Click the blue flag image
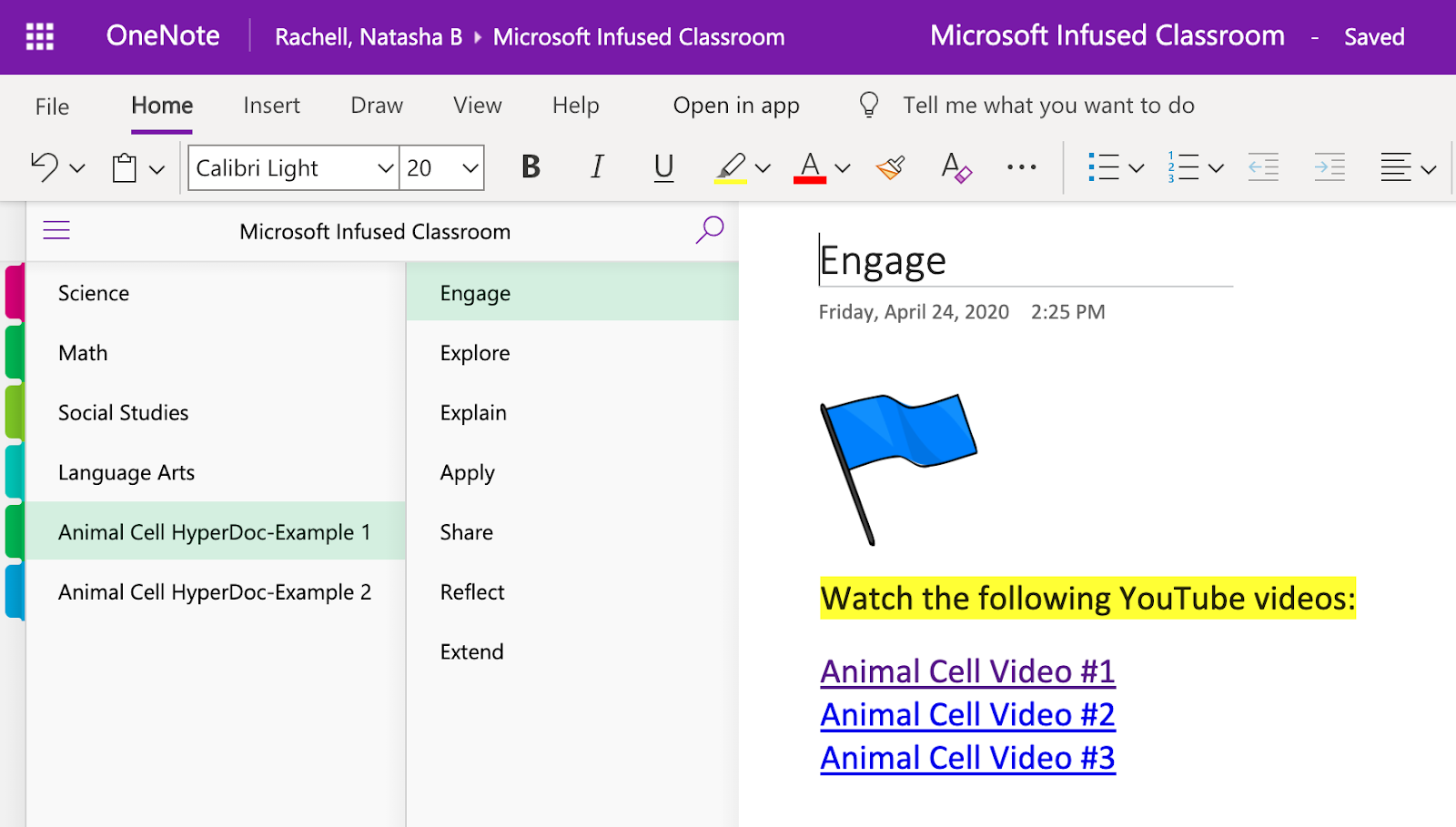Viewport: 1456px width, 827px height. (898, 469)
